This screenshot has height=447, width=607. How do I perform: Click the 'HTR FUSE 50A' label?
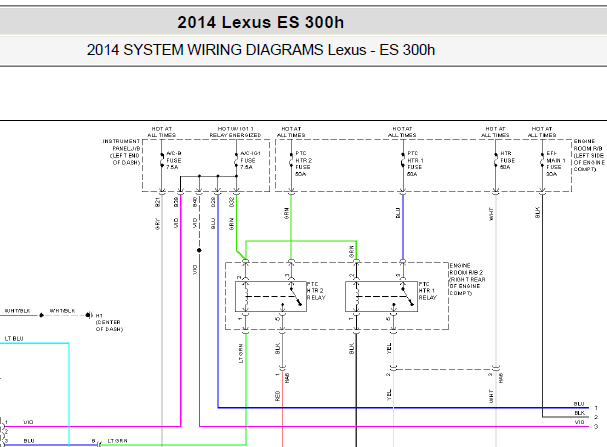click(x=508, y=160)
